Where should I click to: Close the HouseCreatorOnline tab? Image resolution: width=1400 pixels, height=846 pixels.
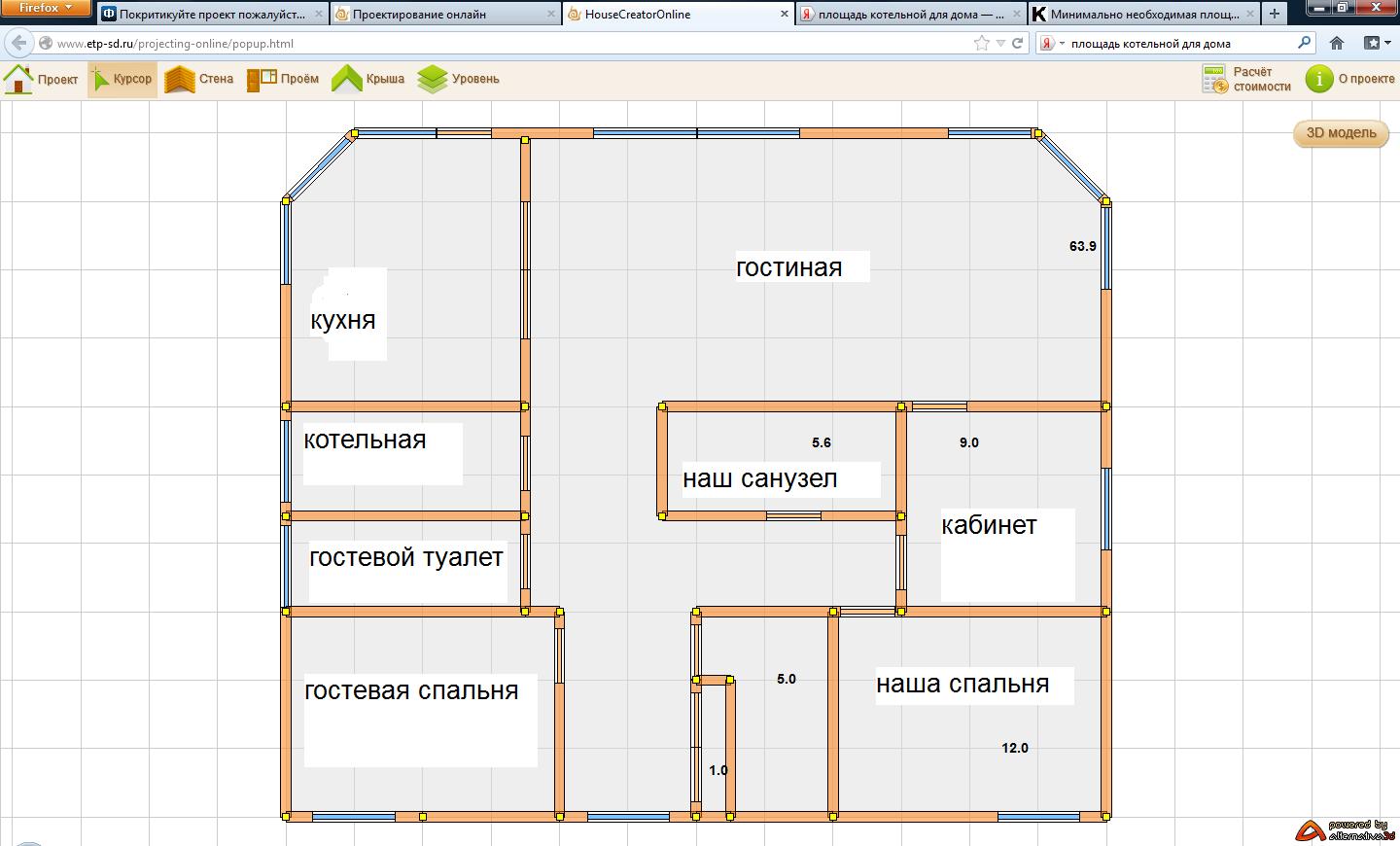784,15
